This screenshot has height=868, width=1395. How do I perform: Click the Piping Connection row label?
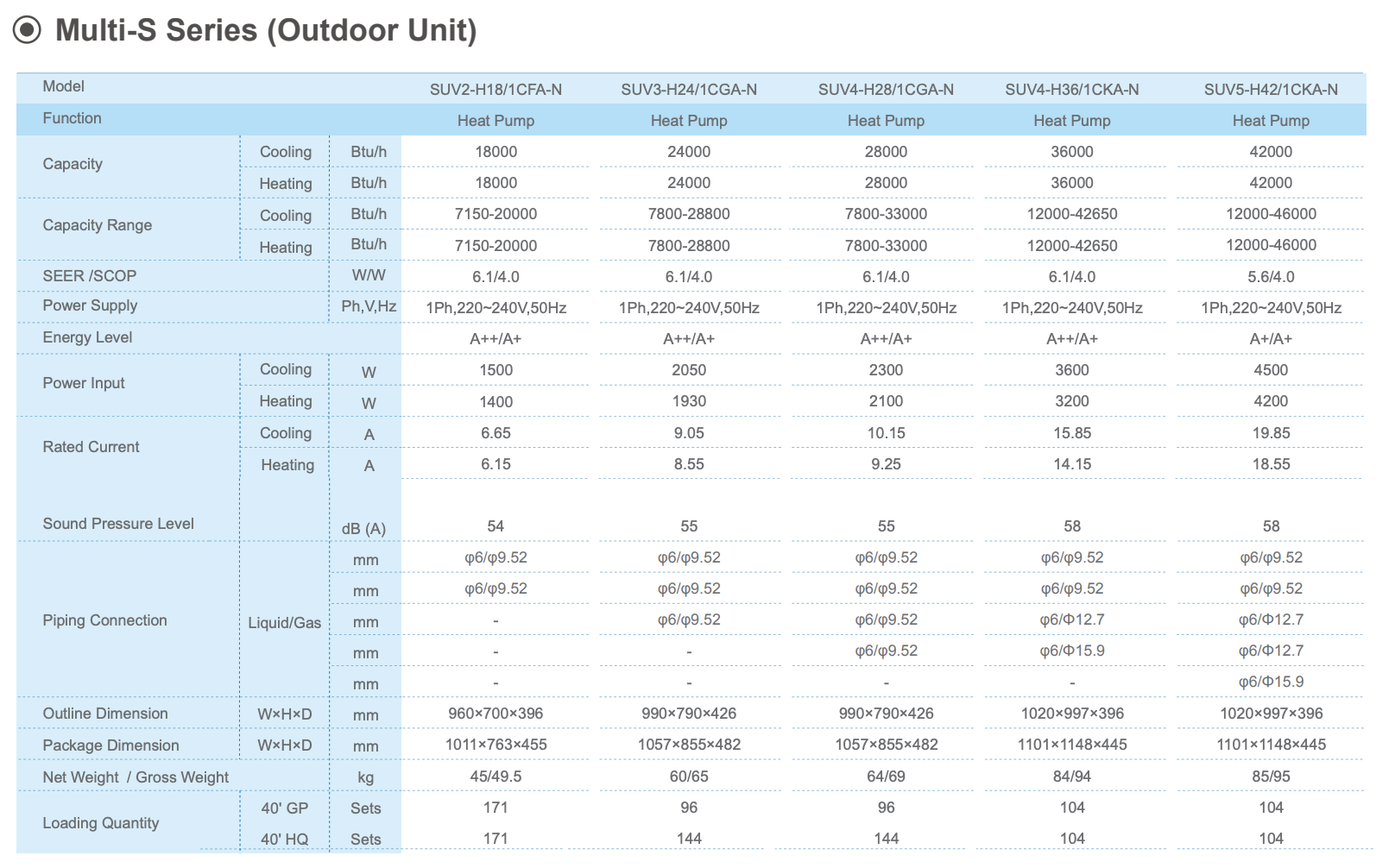pyautogui.click(x=104, y=620)
